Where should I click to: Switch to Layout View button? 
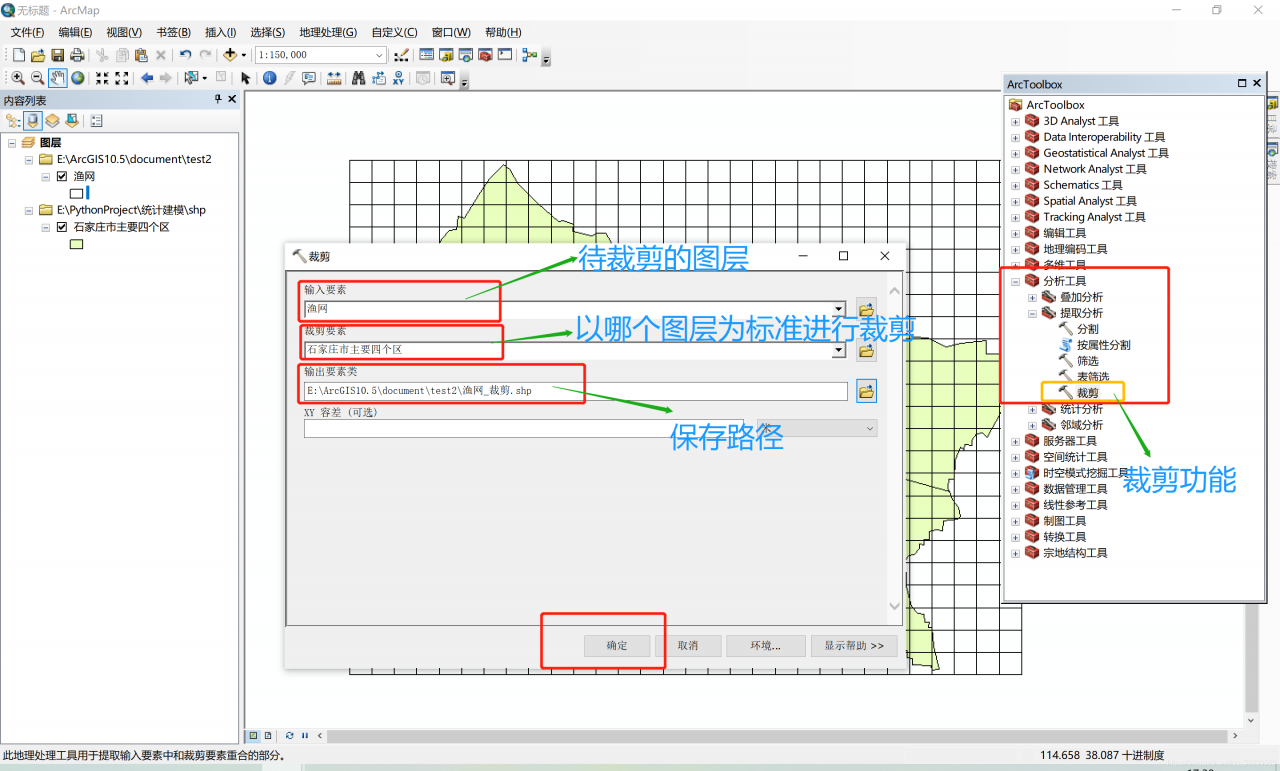tap(268, 736)
